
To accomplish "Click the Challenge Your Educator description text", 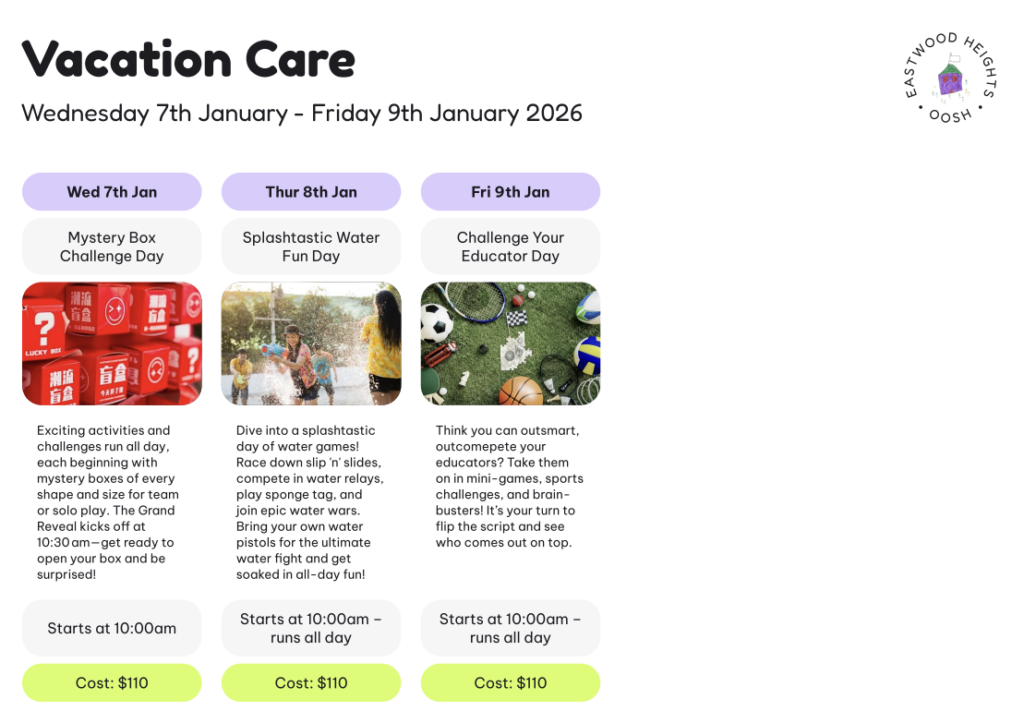I will pos(509,486).
